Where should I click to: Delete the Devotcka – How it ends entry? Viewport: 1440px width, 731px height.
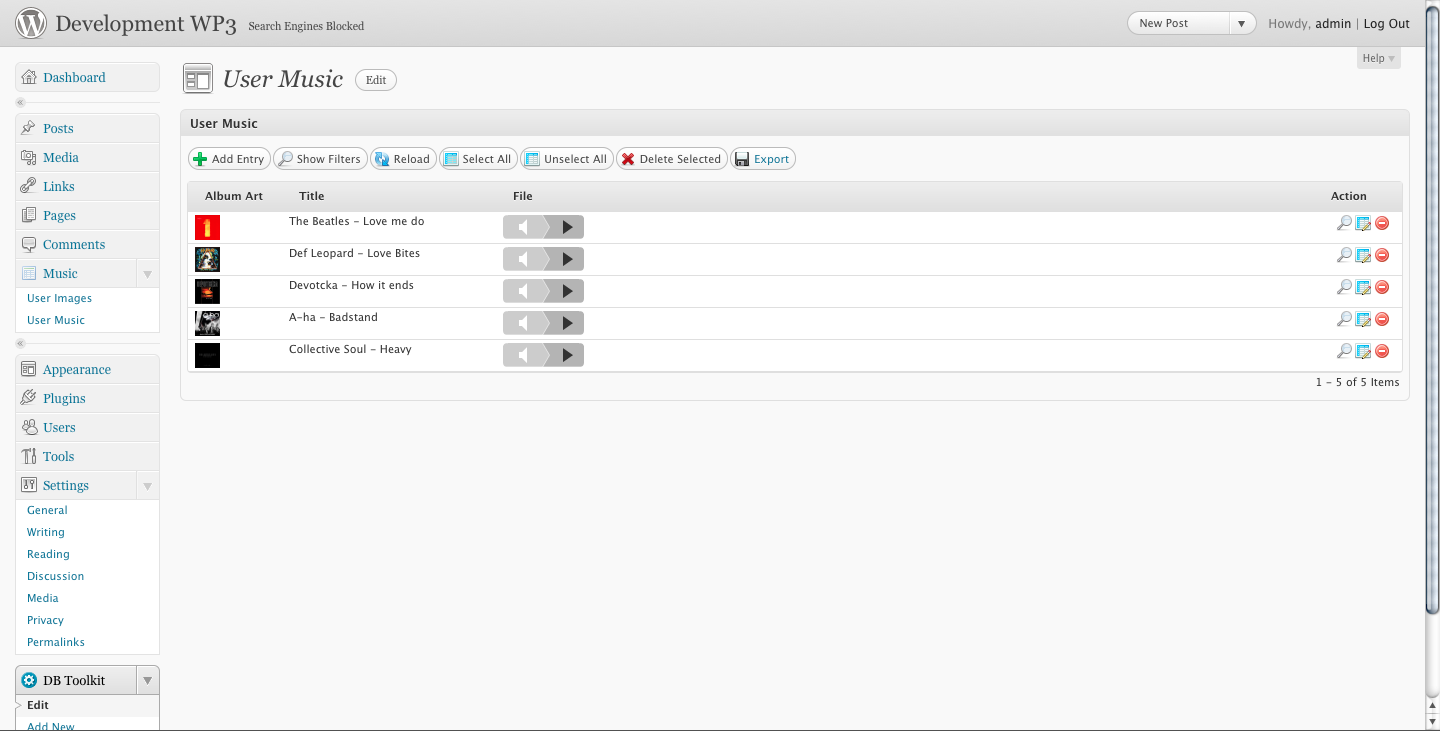click(1382, 287)
